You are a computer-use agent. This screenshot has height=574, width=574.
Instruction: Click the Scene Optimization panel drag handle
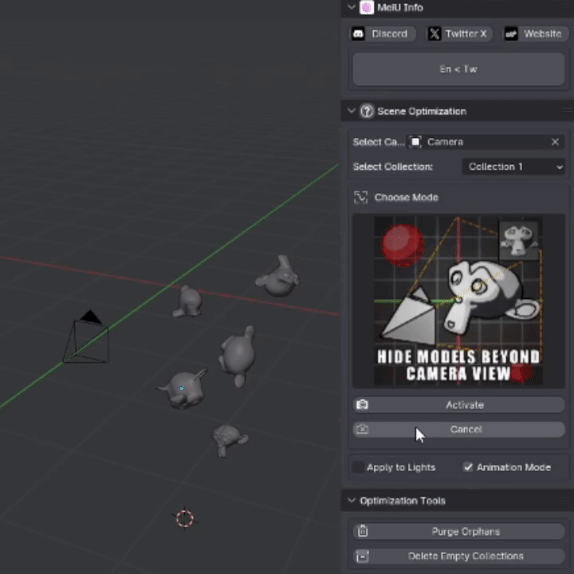pyautogui.click(x=567, y=111)
